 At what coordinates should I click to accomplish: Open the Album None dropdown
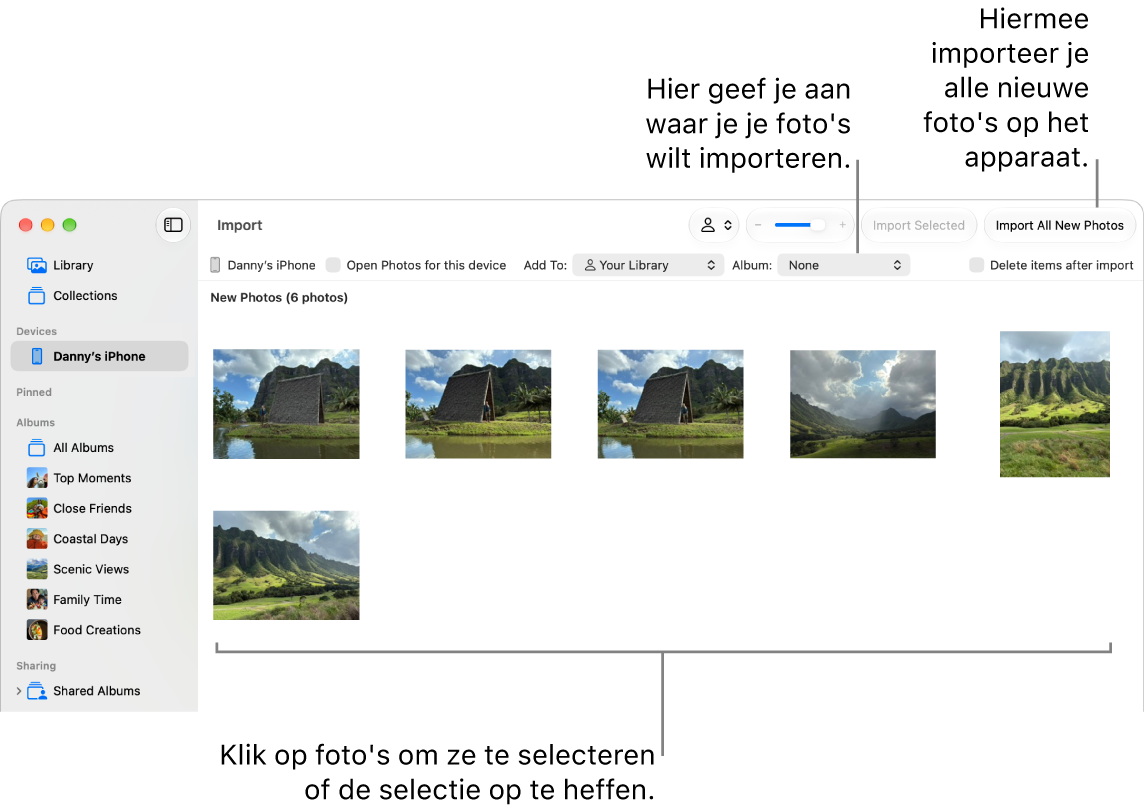pos(843,266)
